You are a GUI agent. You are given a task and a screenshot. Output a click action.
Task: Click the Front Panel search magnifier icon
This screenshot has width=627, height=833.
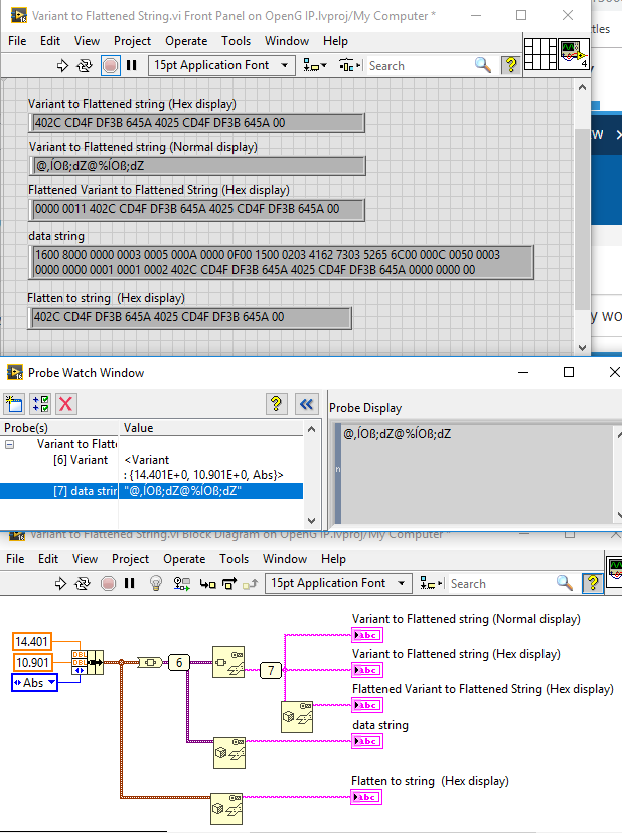click(x=482, y=65)
